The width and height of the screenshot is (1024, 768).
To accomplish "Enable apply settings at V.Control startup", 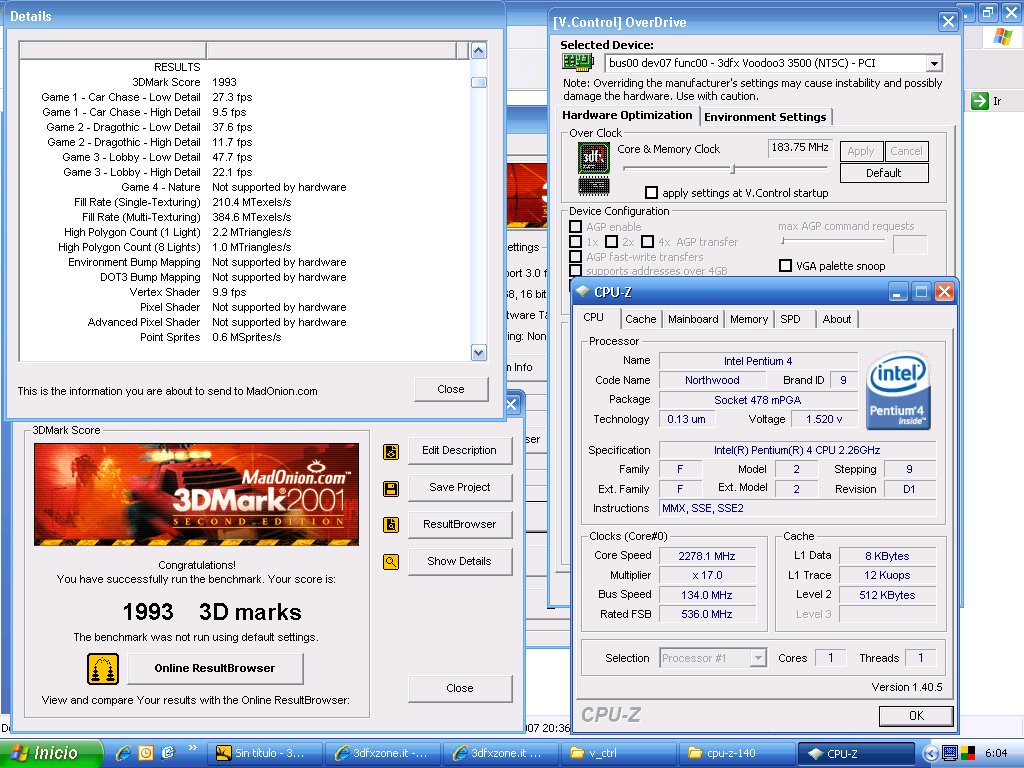I will (x=652, y=193).
